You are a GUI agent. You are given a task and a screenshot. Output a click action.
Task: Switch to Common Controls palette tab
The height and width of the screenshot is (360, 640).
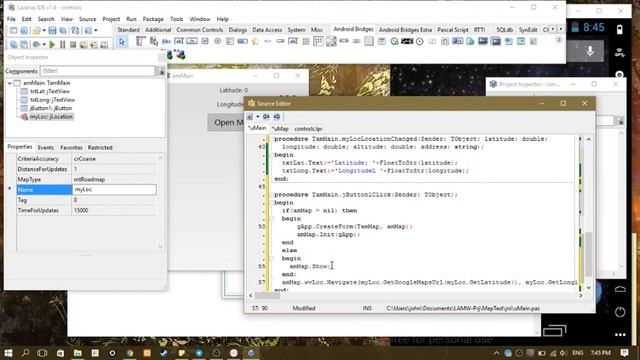[x=200, y=30]
